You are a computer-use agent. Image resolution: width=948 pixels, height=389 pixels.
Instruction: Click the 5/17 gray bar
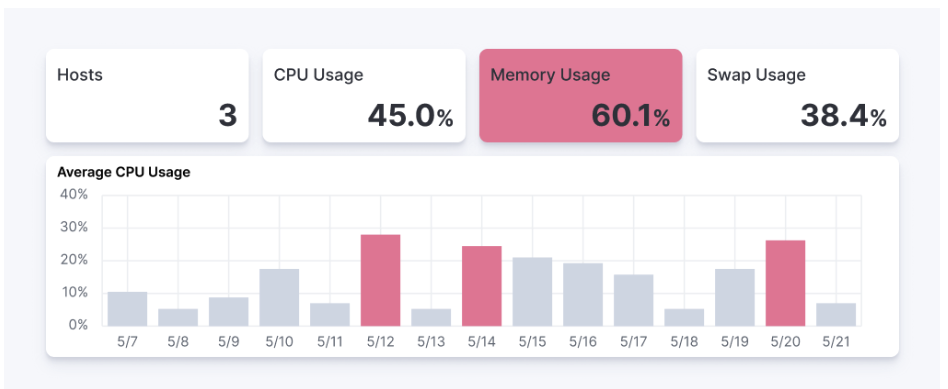tap(634, 300)
